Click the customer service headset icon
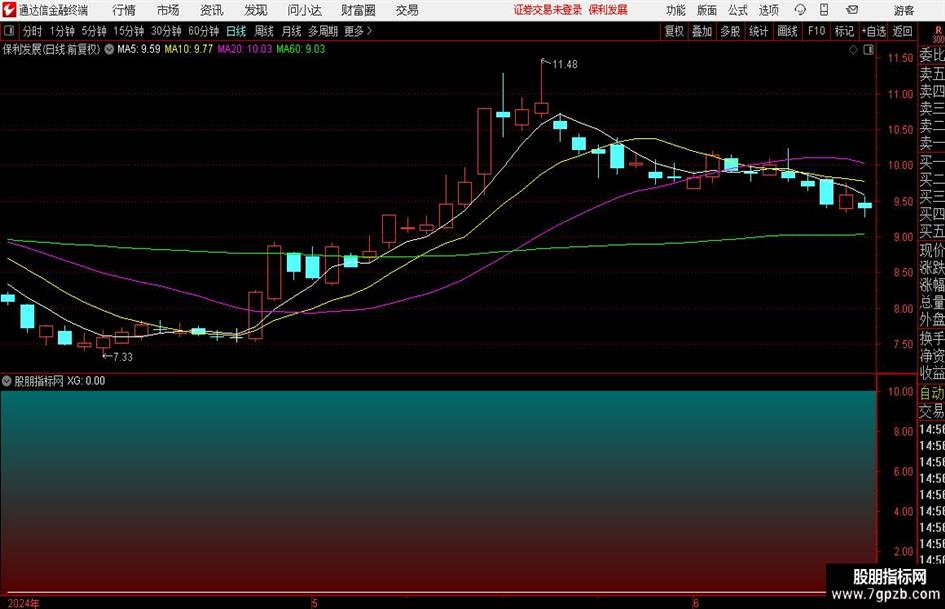This screenshot has height=609, width=945. (x=800, y=10)
